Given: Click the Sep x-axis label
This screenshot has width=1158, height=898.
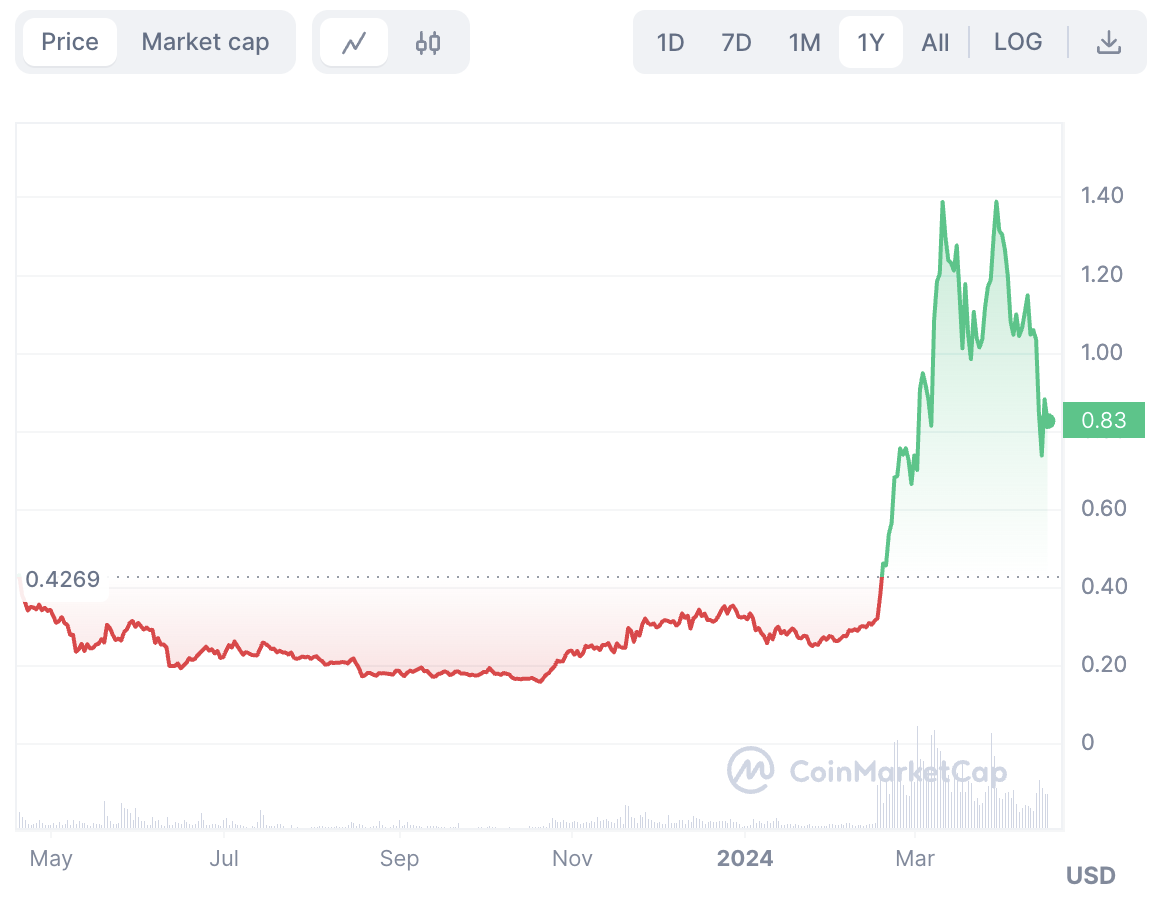Looking at the screenshot, I should (399, 859).
